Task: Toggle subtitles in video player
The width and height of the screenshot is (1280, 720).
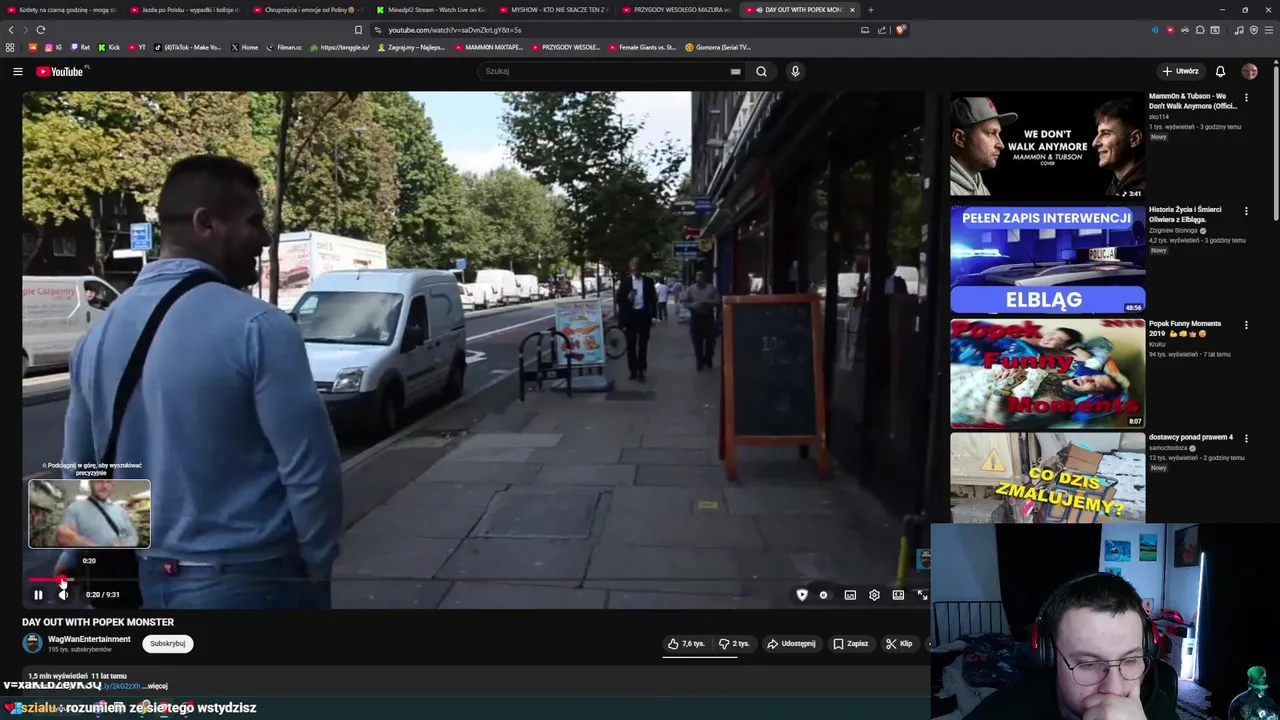Action: coord(850,595)
